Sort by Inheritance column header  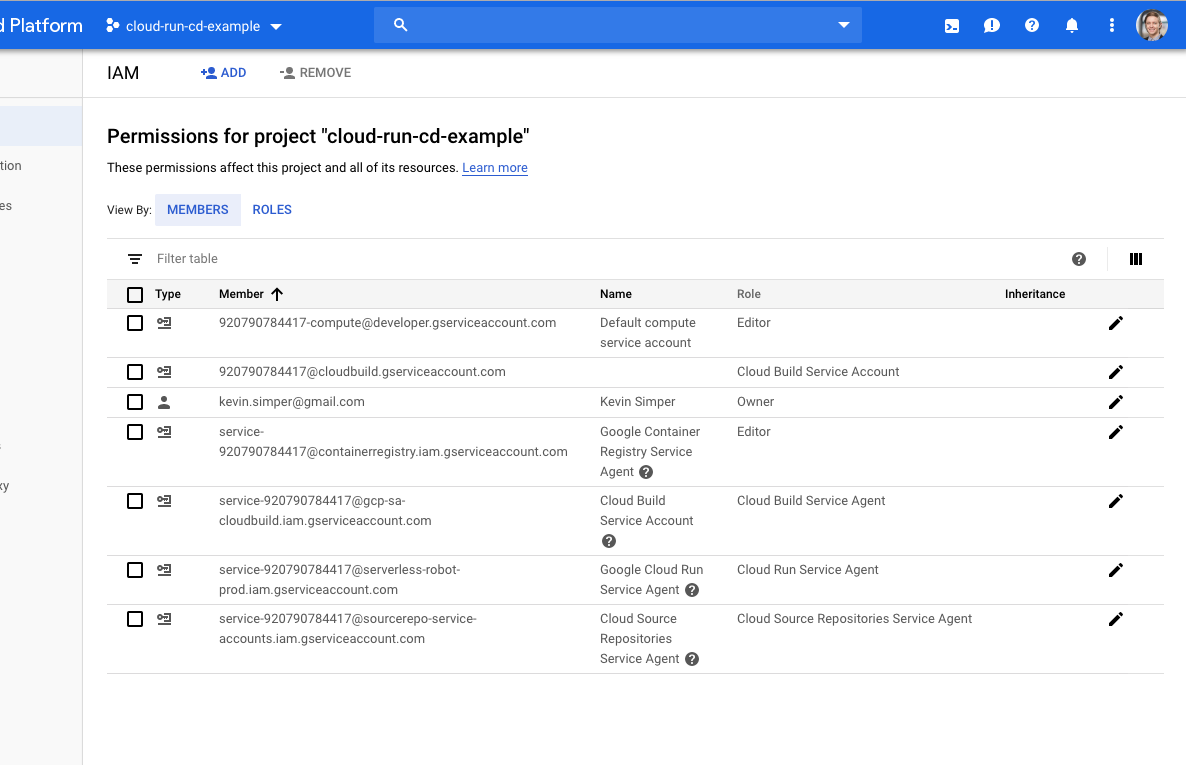1035,294
